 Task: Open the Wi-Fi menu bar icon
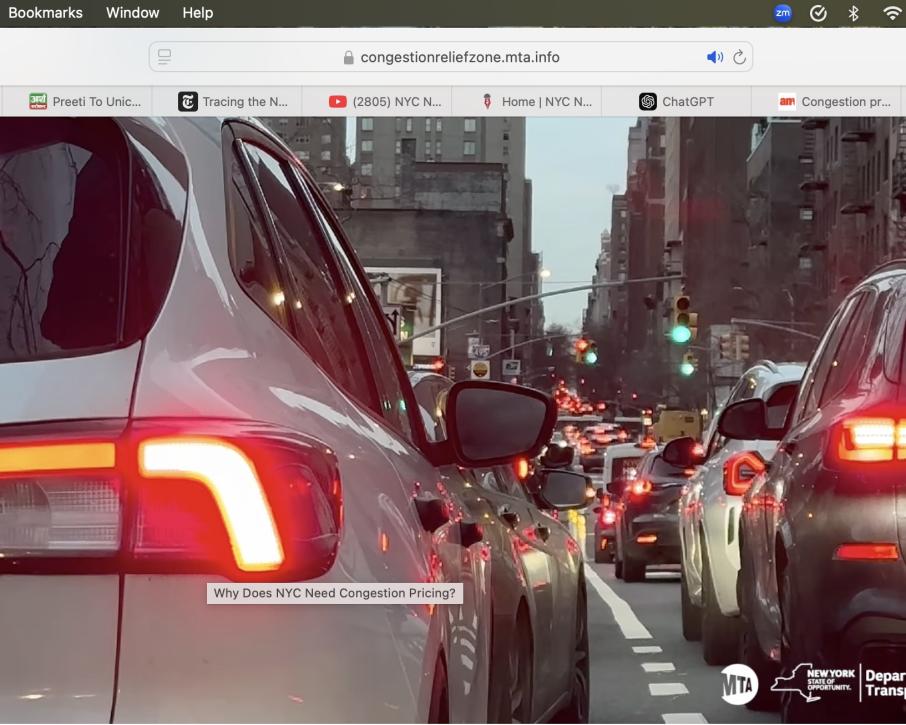(891, 13)
